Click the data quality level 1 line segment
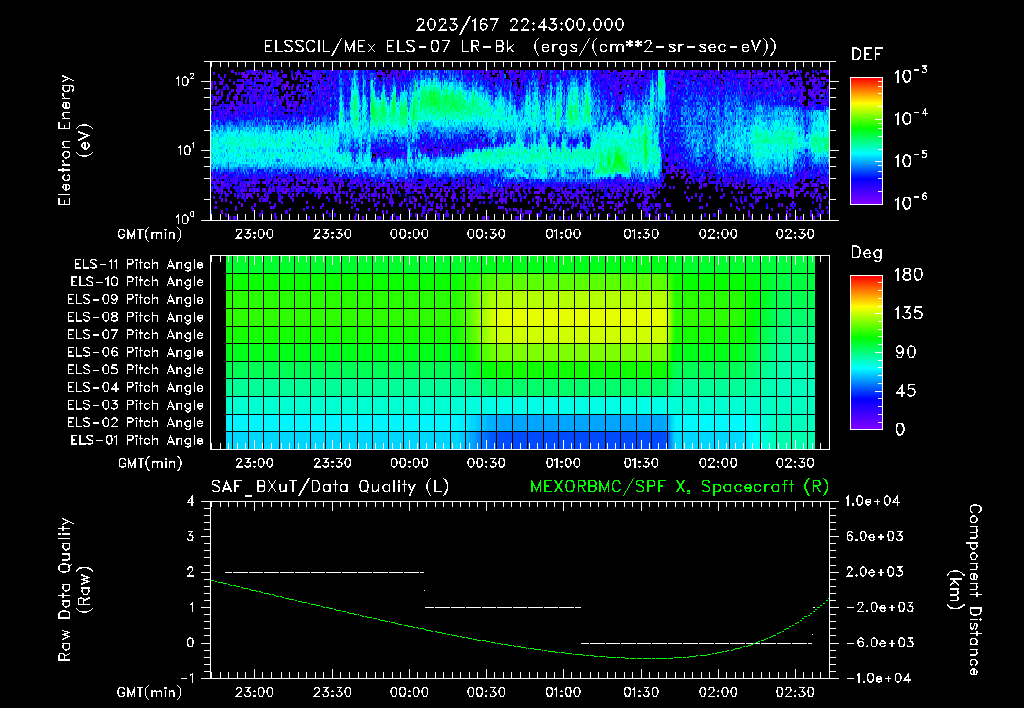Screen dimensions: 1024x708 (x=503, y=607)
